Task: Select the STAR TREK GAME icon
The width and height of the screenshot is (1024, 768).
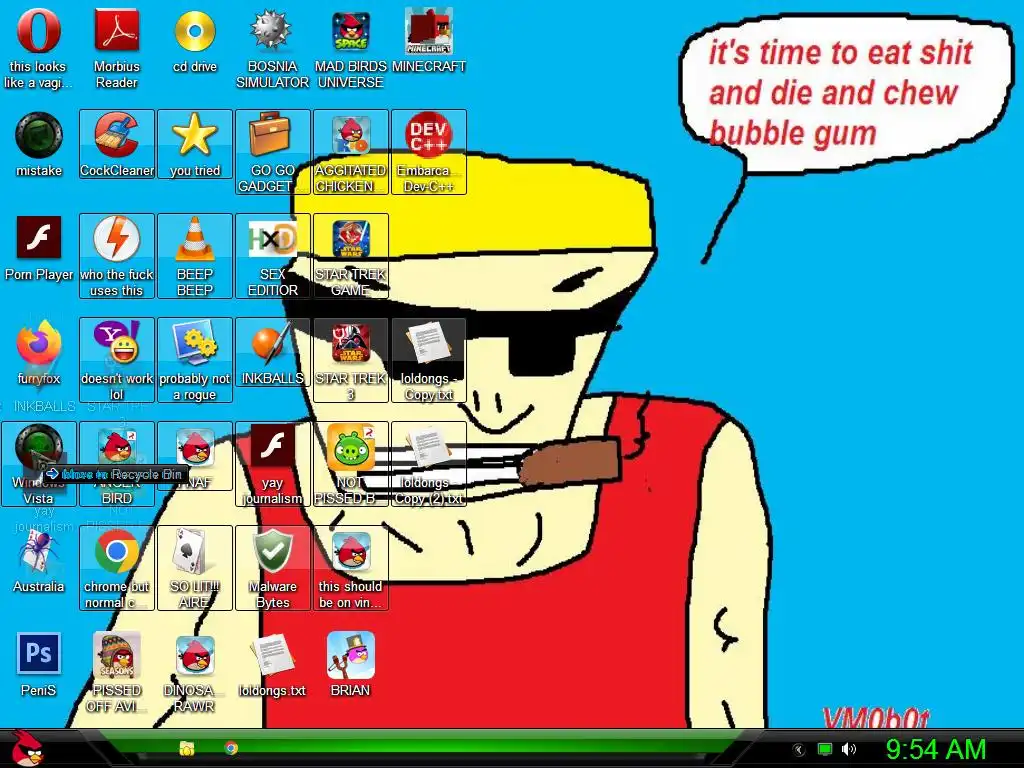Action: pos(350,255)
